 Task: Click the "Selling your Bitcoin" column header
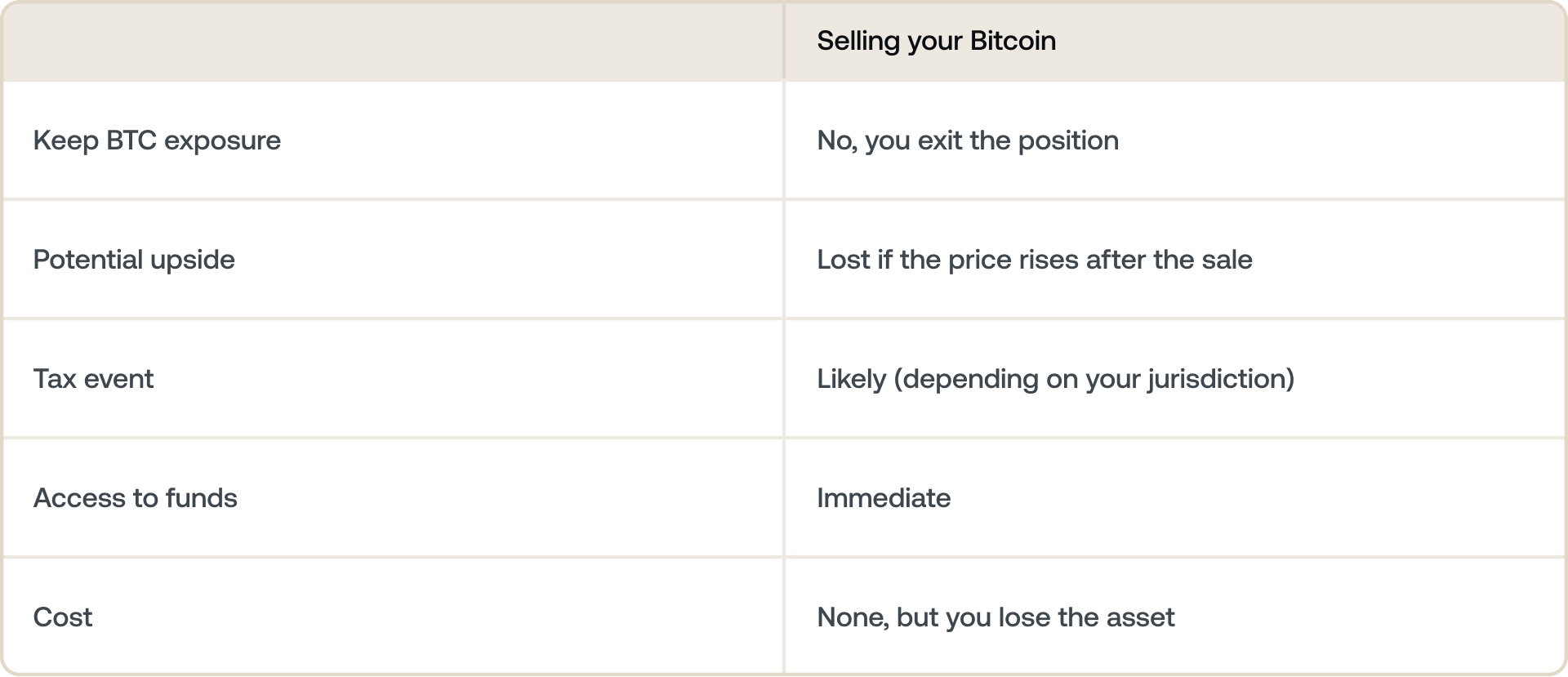936,41
